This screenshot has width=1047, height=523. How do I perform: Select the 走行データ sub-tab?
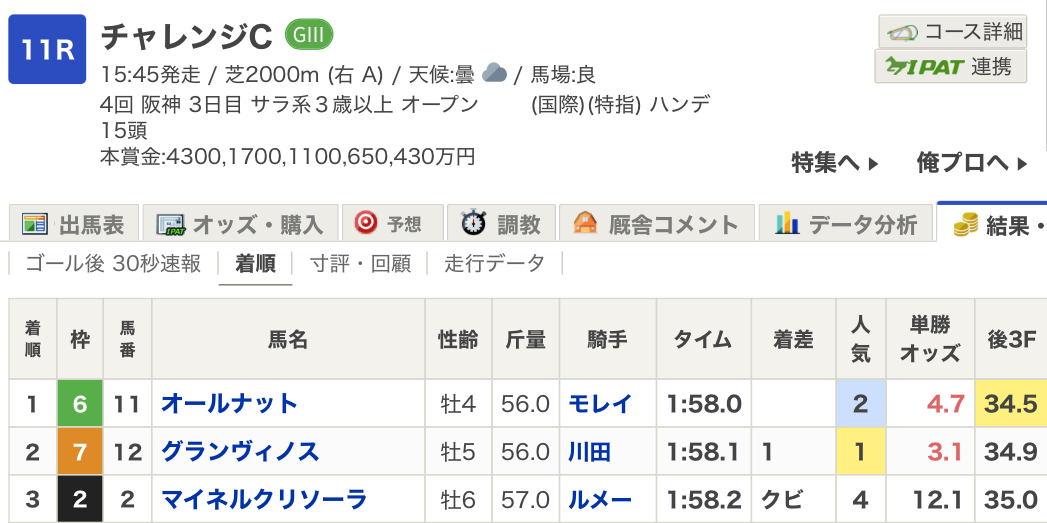(495, 264)
